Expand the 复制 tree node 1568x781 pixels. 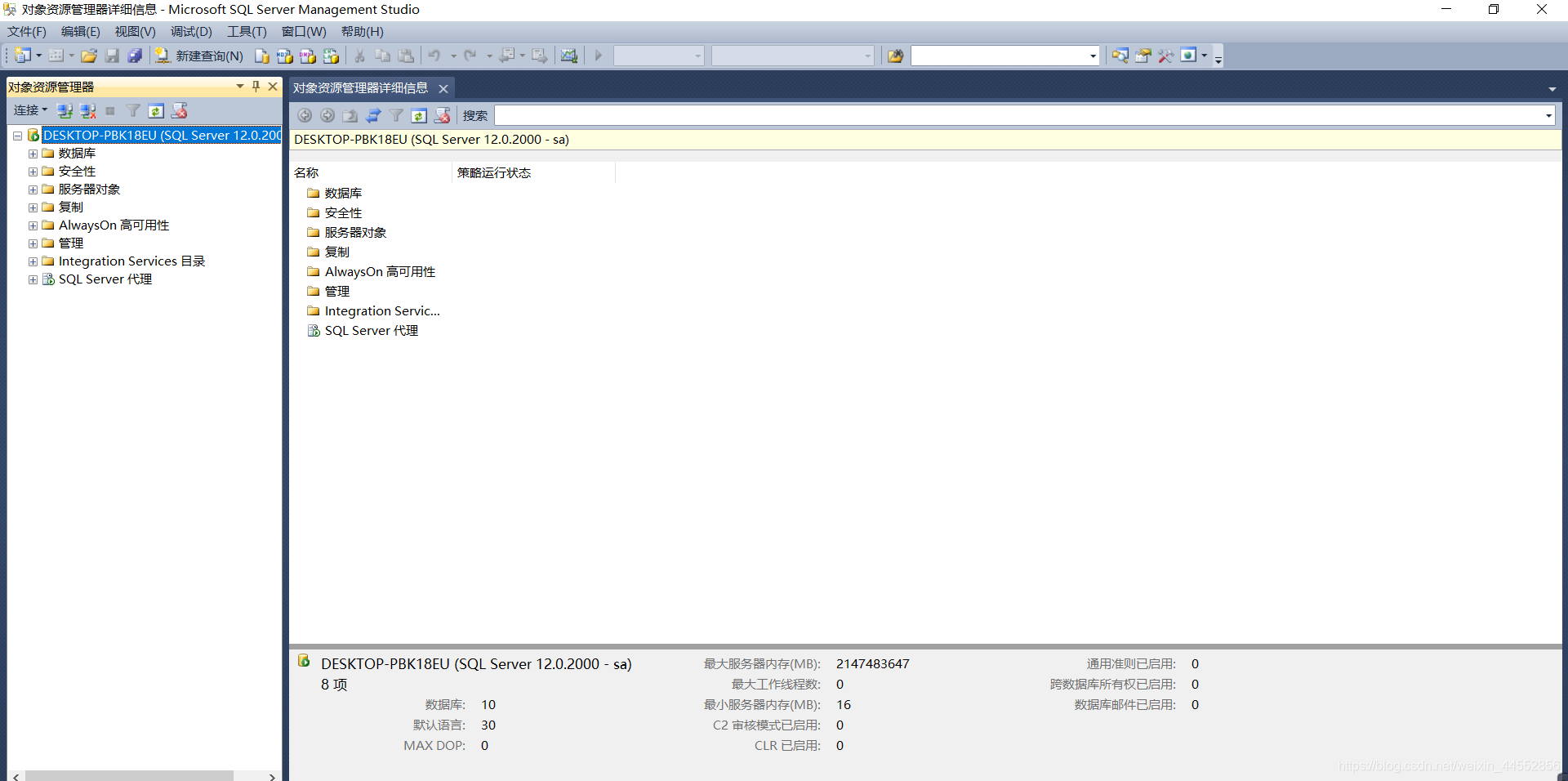[x=33, y=208]
